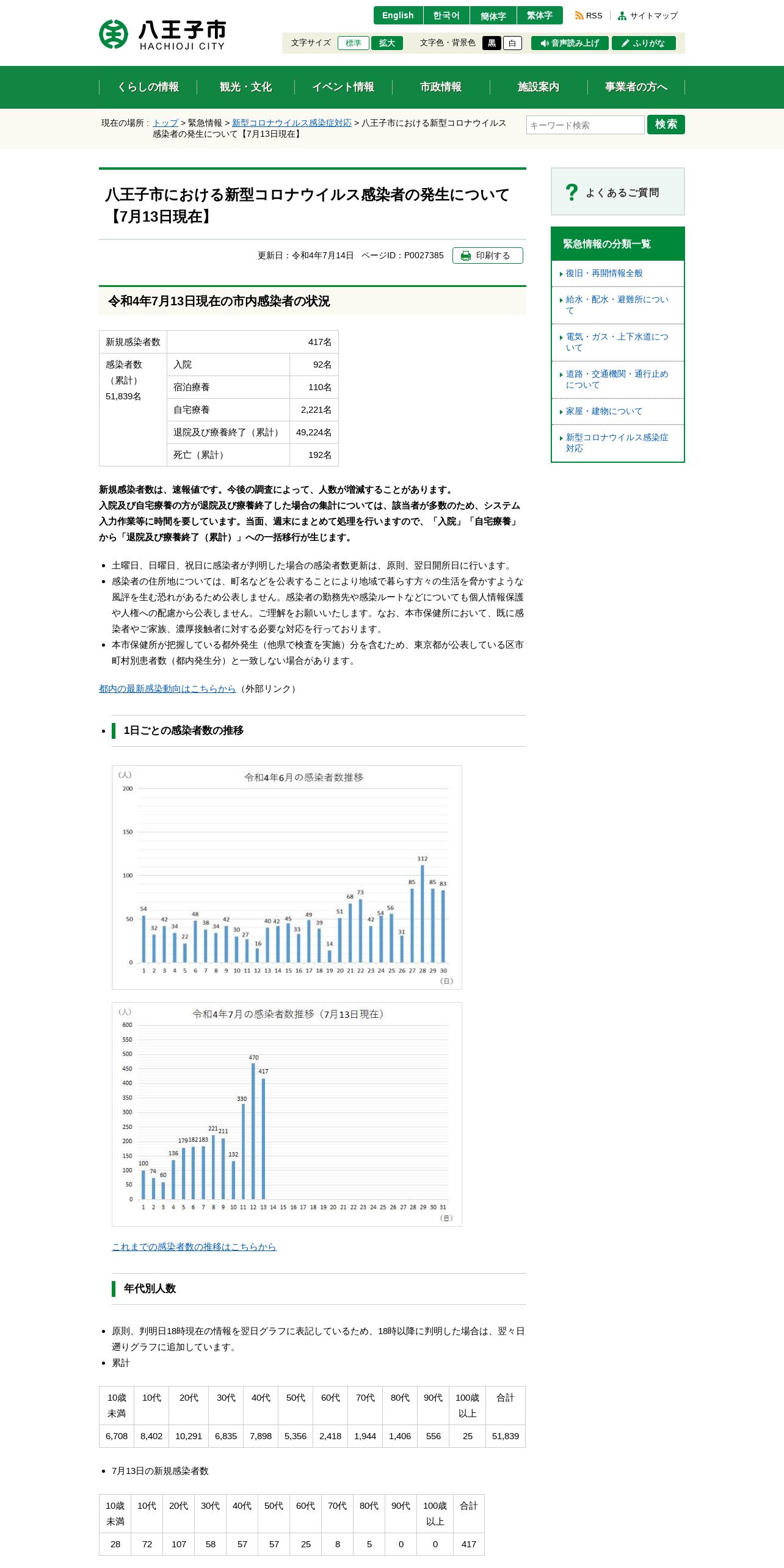Click the July infection chart image
The height and width of the screenshot is (1568, 784).
point(287,1114)
